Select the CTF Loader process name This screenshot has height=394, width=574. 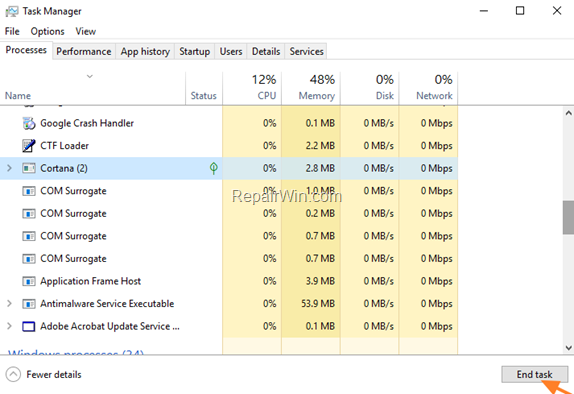pos(64,146)
